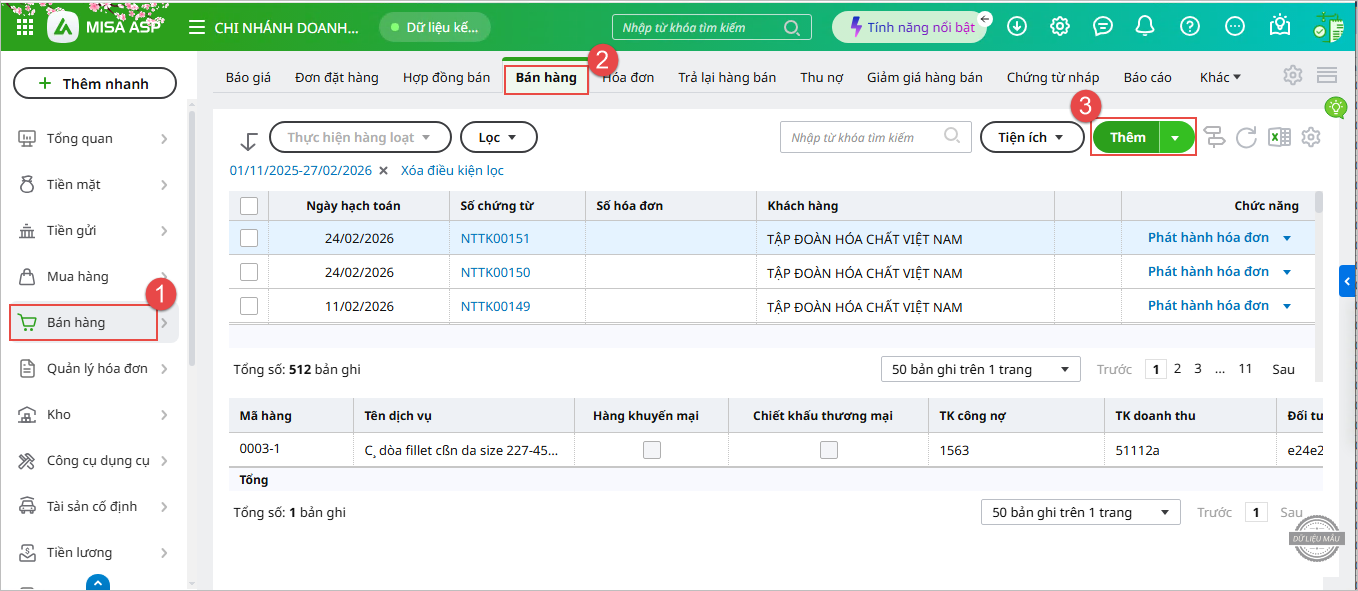1358x591 pixels.
Task: Expand the Thêm button dropdown arrow
Action: coord(1176,138)
